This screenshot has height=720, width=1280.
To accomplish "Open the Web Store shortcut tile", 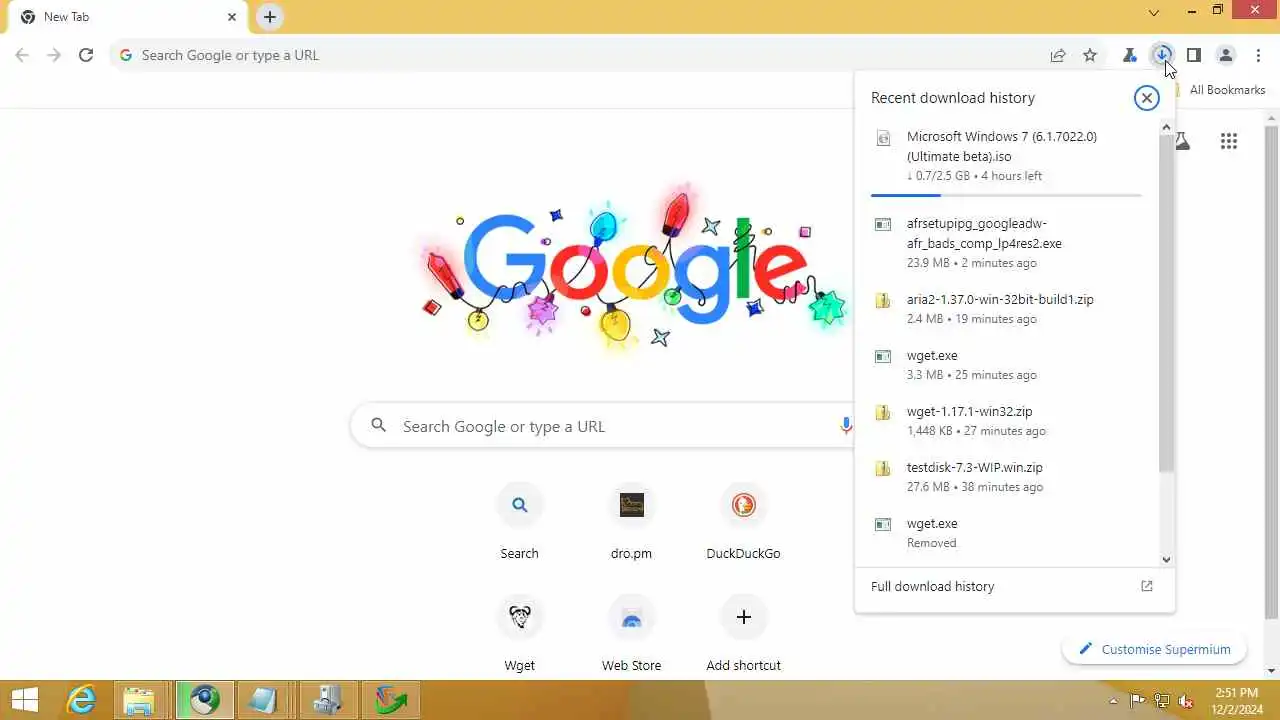I will (x=631, y=634).
